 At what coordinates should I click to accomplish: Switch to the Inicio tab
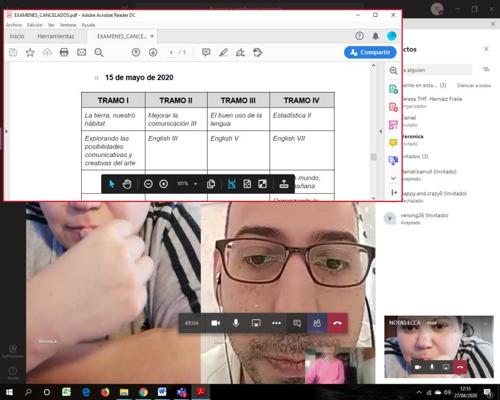click(x=17, y=36)
